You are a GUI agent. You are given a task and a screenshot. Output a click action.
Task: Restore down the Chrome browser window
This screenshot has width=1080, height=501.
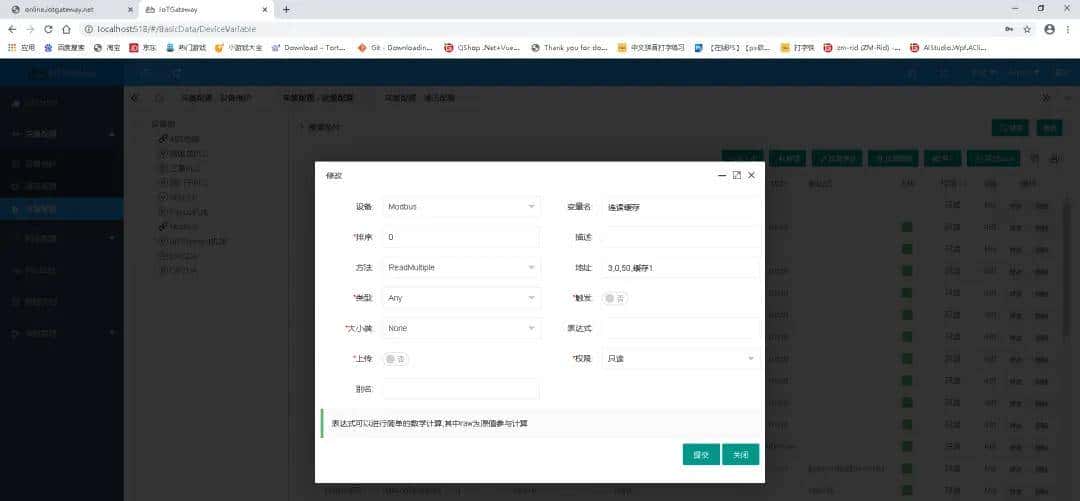[1041, 8]
